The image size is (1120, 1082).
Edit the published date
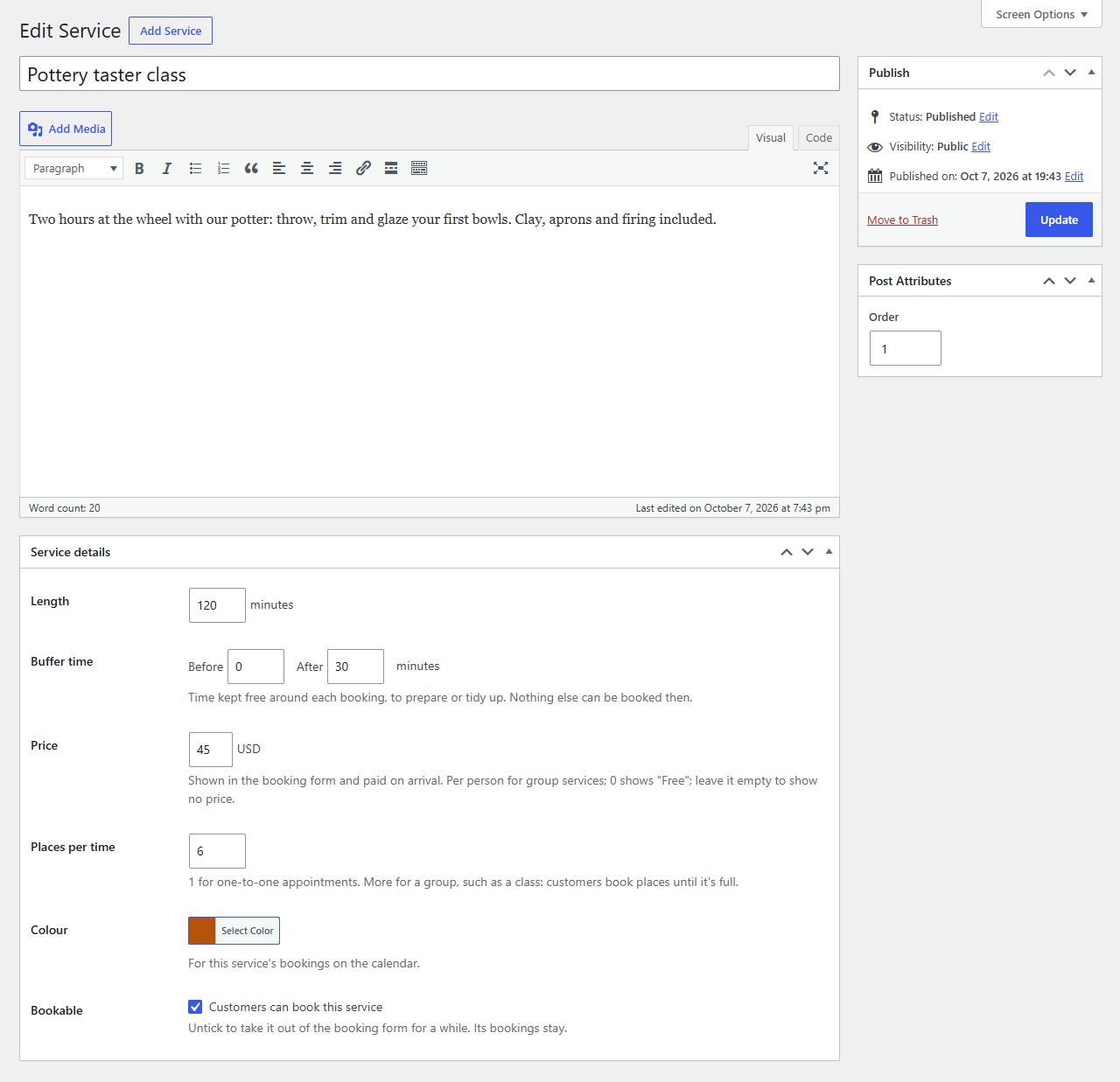point(1074,176)
